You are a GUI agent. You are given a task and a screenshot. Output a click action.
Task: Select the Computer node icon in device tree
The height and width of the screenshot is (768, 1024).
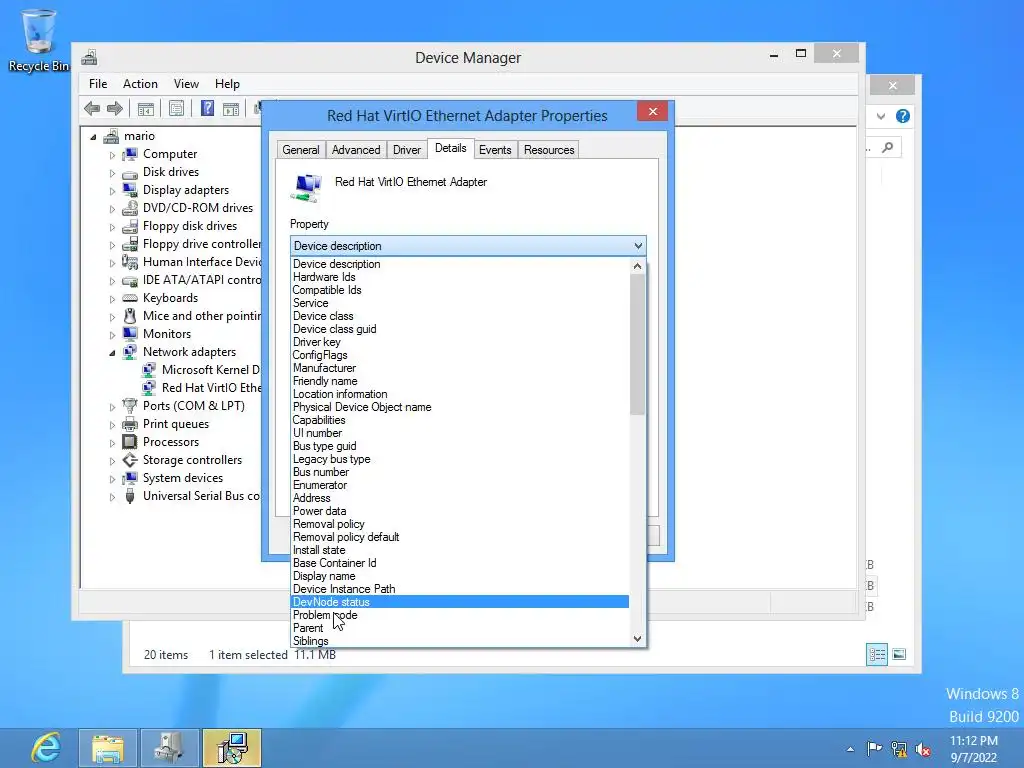pos(130,154)
